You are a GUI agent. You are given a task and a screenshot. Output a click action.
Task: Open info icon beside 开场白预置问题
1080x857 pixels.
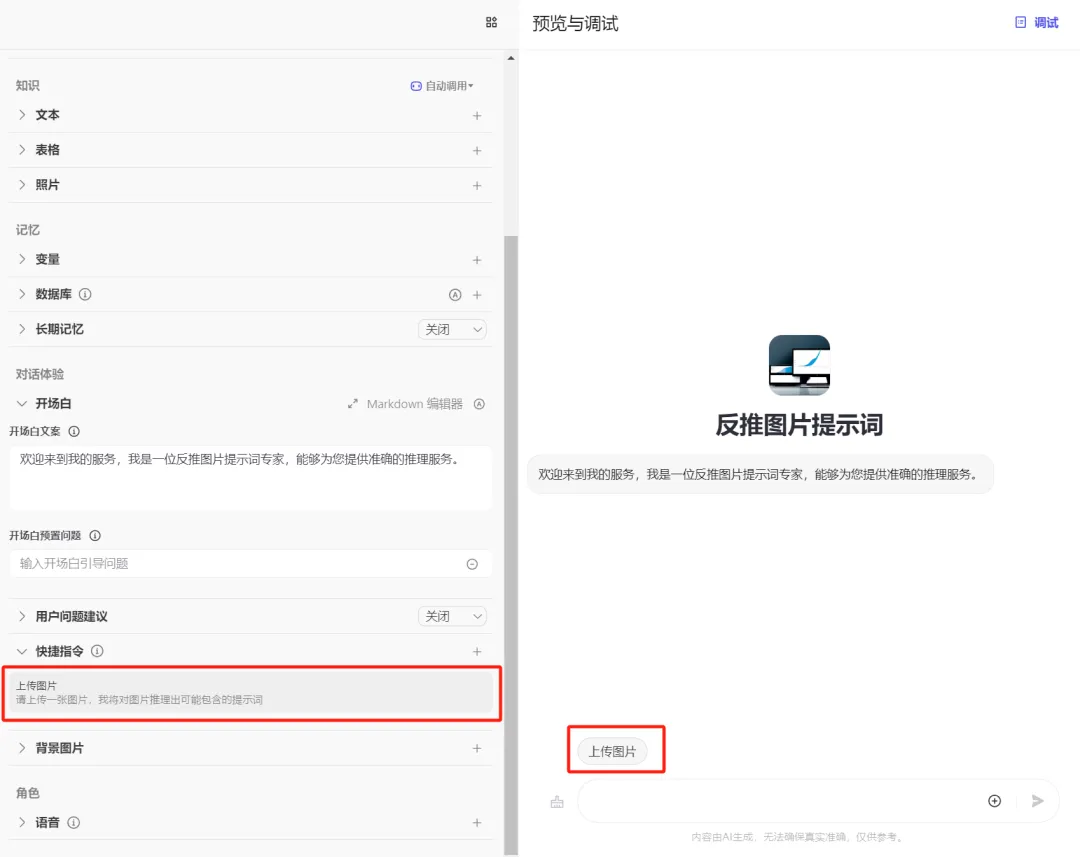pos(95,535)
